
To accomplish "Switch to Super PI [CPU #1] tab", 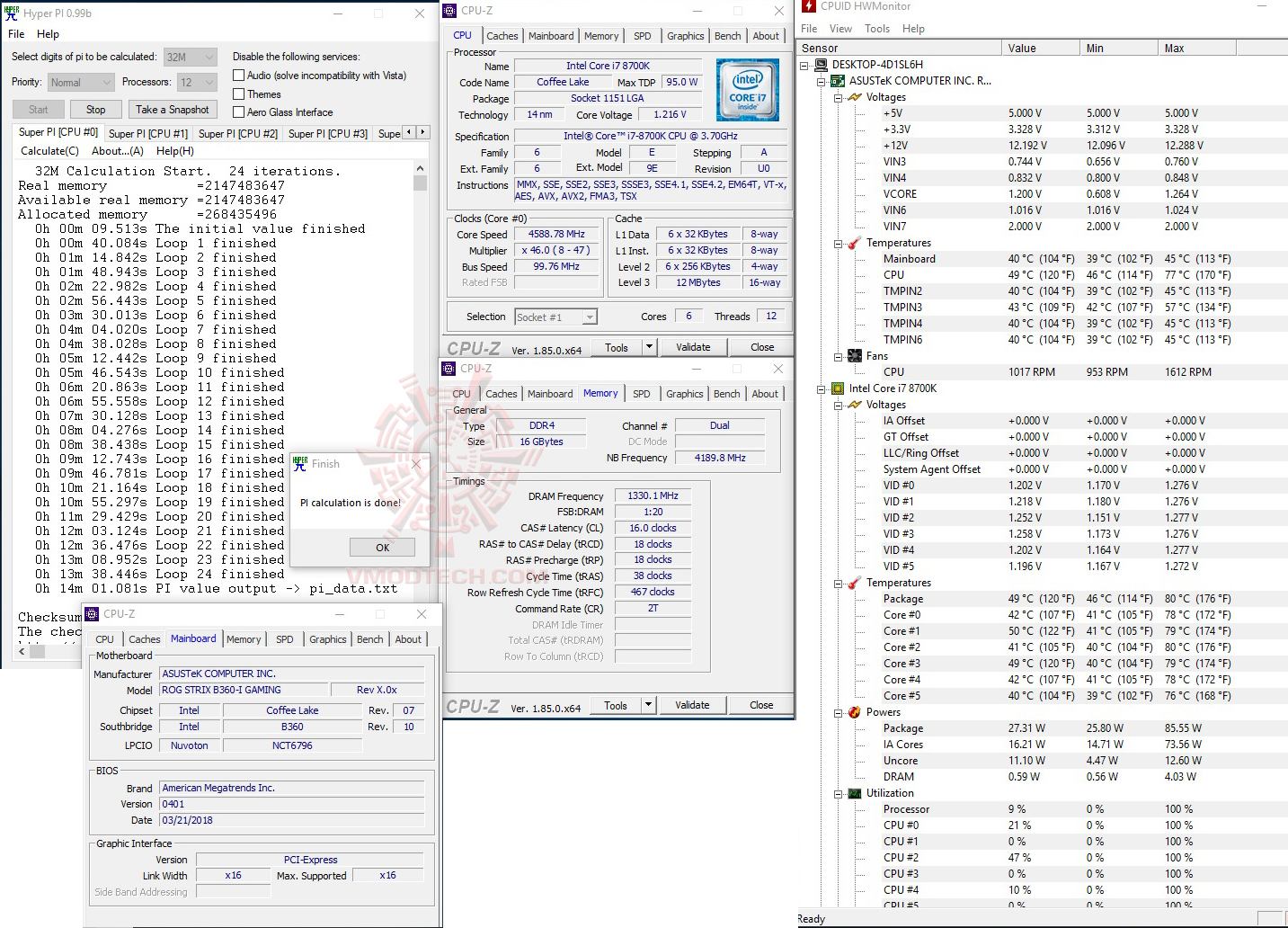I will tap(148, 133).
